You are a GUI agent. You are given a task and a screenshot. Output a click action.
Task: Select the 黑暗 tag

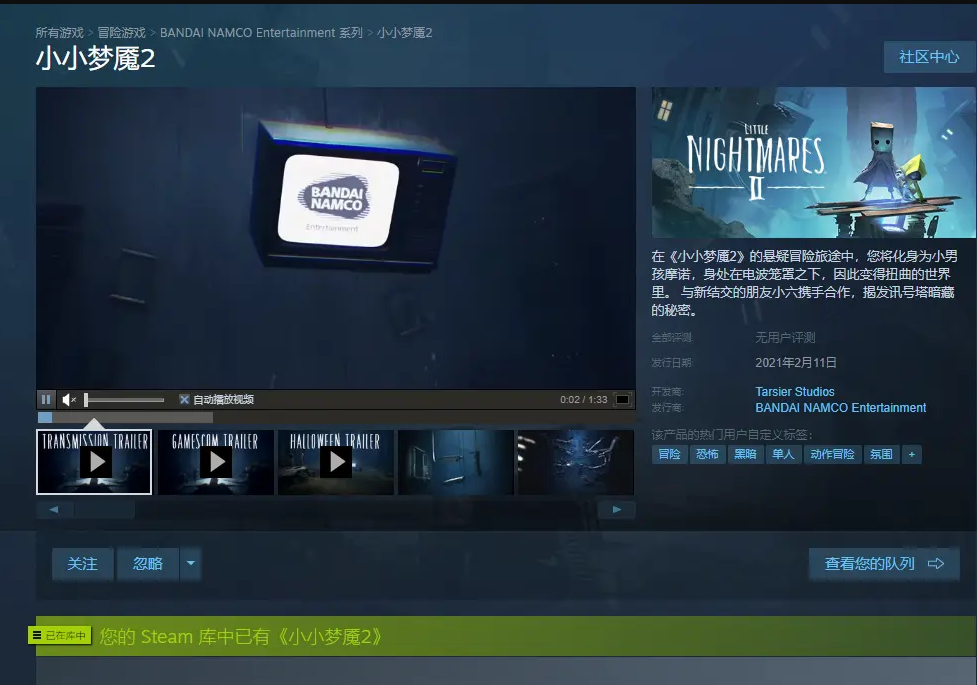745,454
